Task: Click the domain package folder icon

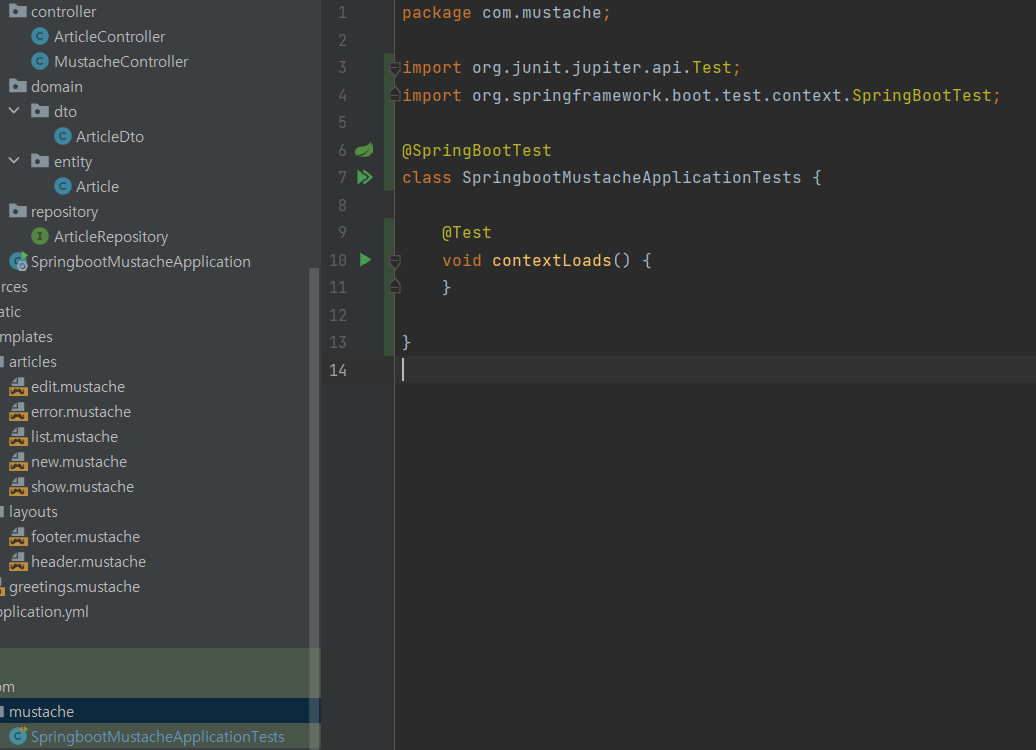Action: coord(18,86)
